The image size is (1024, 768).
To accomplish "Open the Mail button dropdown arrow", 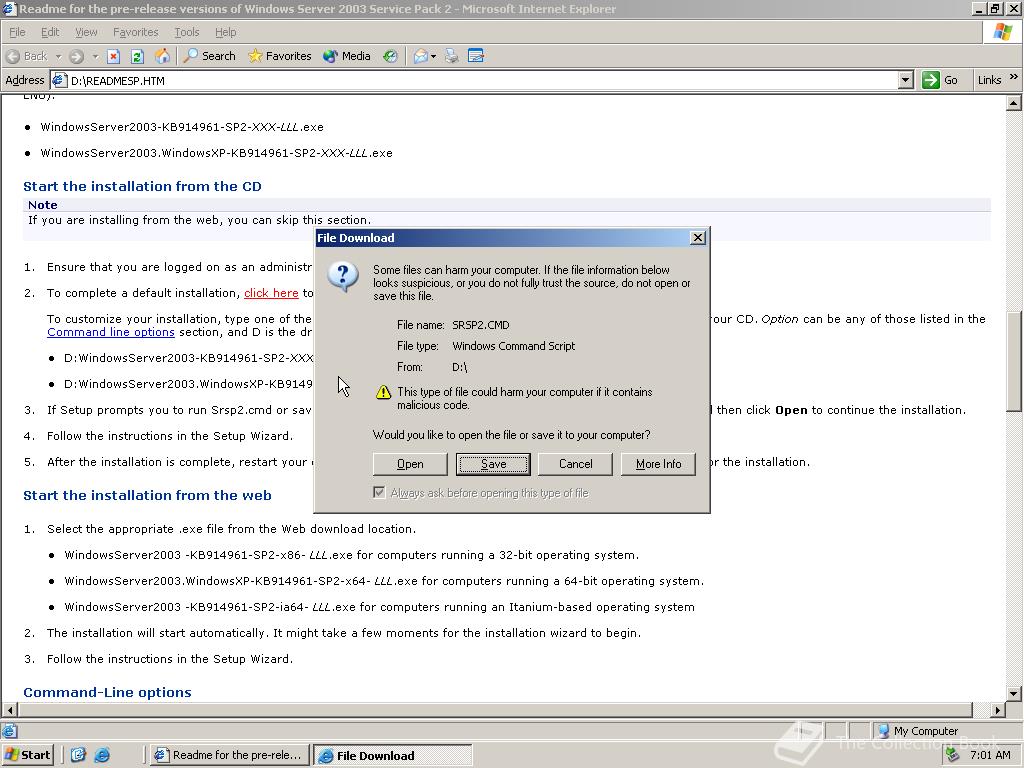I will point(433,56).
